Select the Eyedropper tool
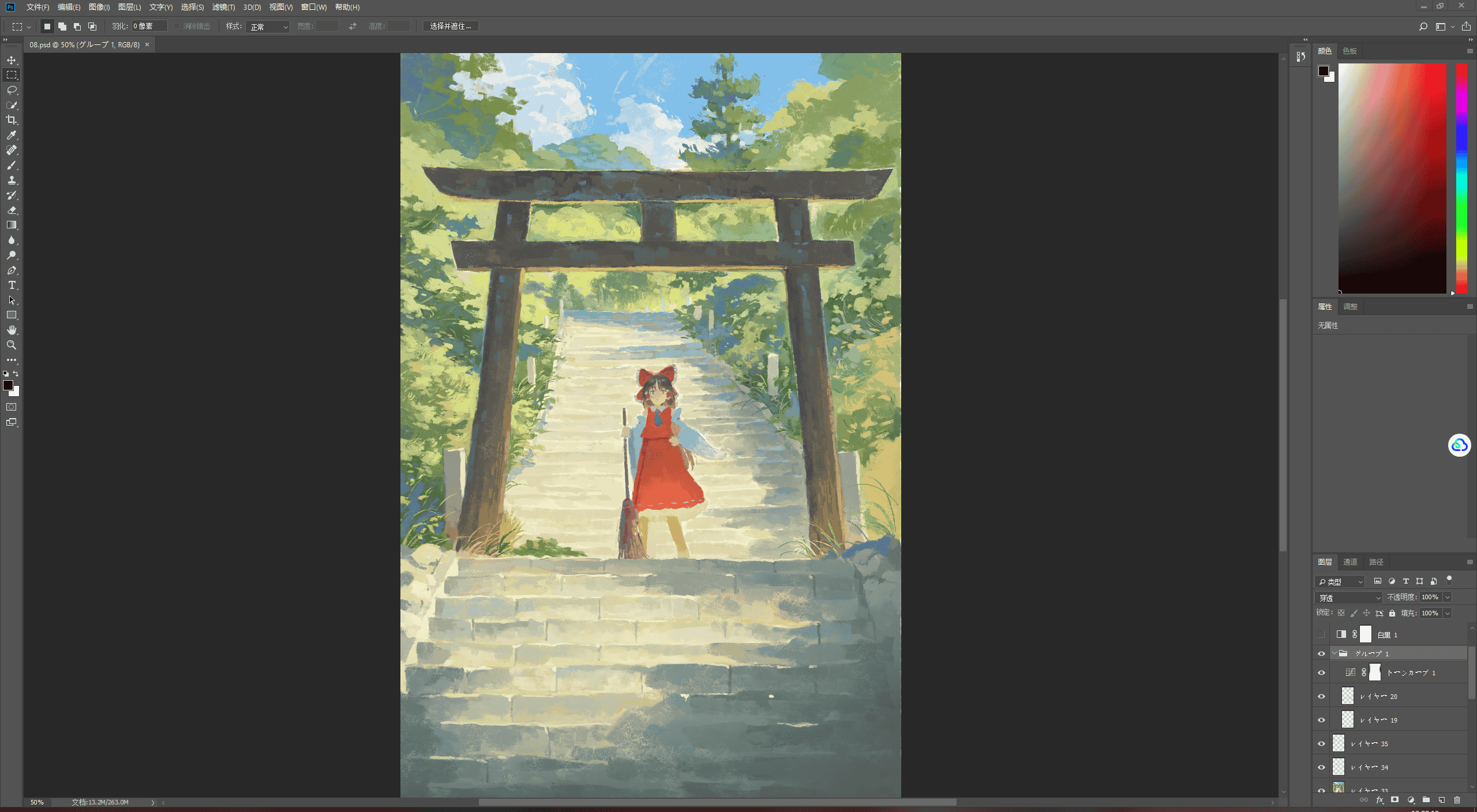This screenshot has width=1477, height=812. click(12, 135)
